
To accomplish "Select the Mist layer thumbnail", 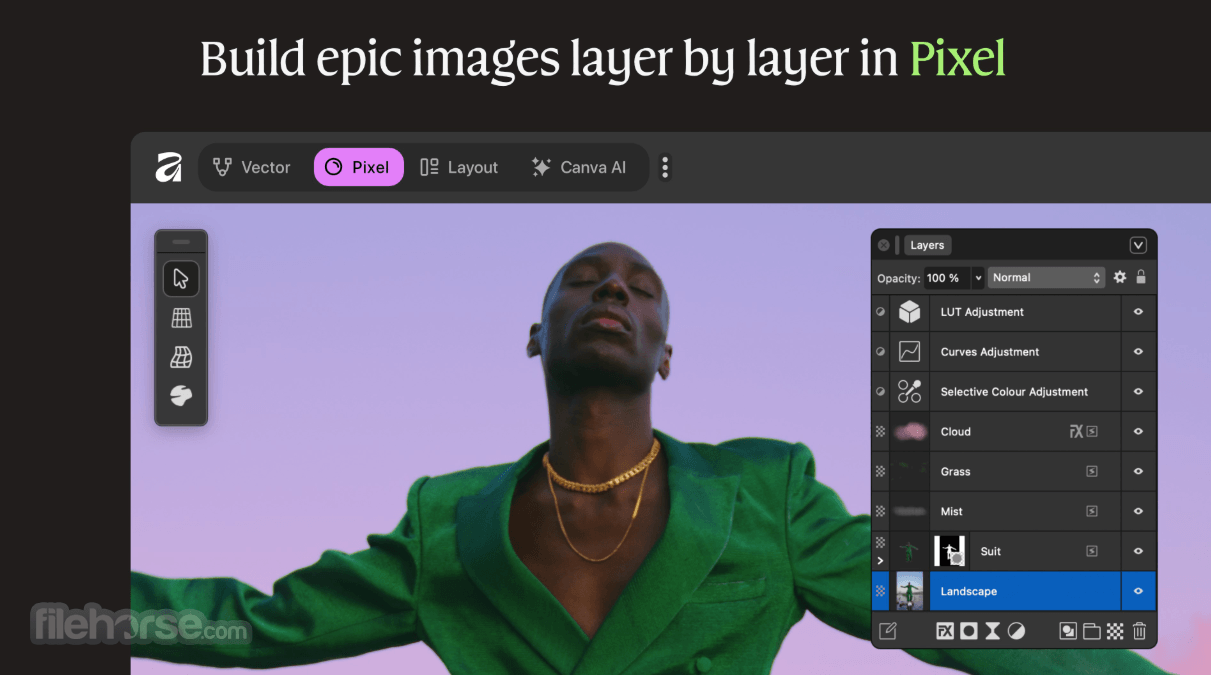I will (x=909, y=512).
